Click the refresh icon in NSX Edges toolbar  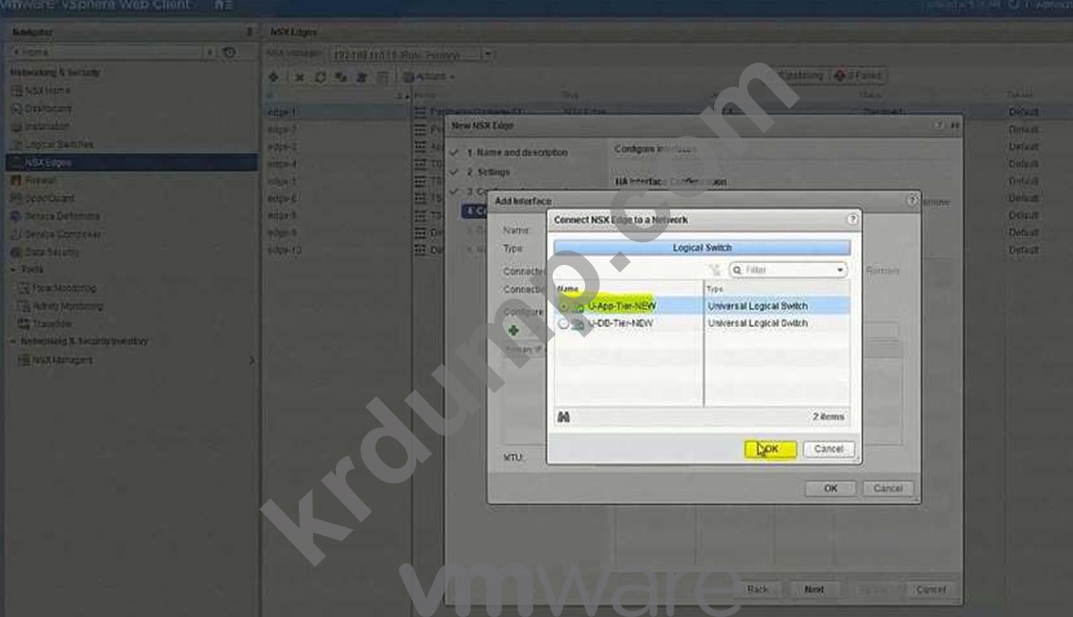(320, 77)
